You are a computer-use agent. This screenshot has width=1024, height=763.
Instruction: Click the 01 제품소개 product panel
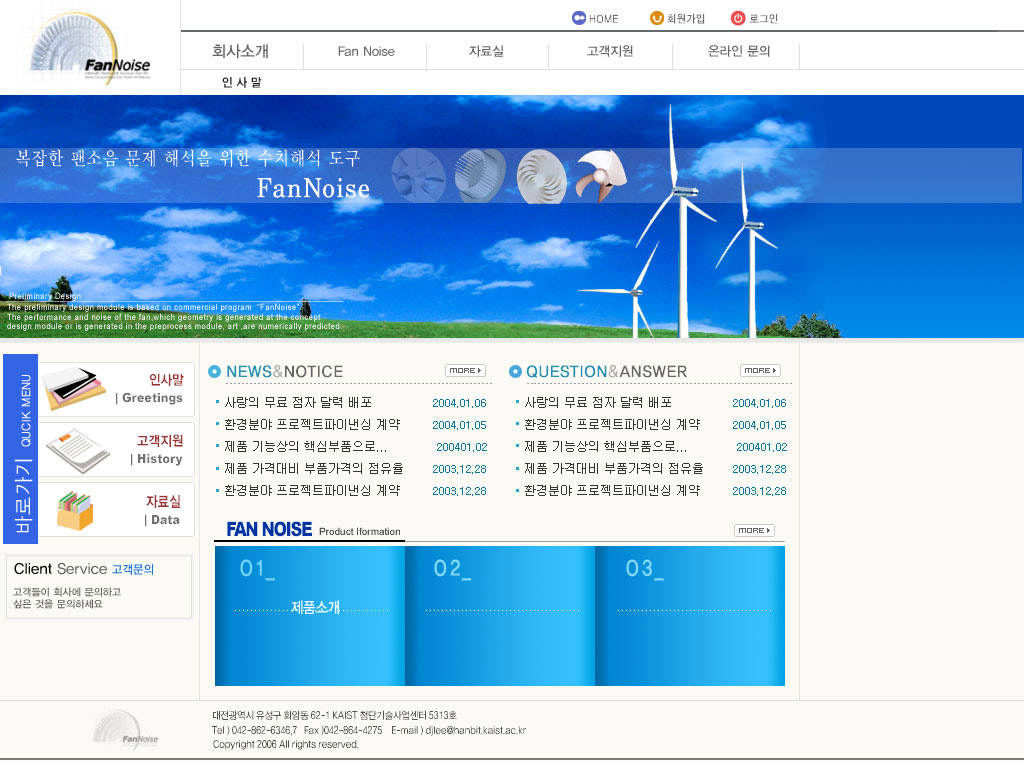(310, 615)
